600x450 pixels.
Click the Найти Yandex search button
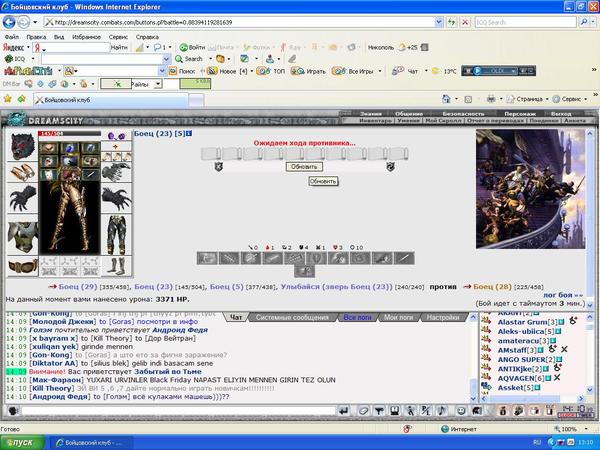tap(119, 47)
